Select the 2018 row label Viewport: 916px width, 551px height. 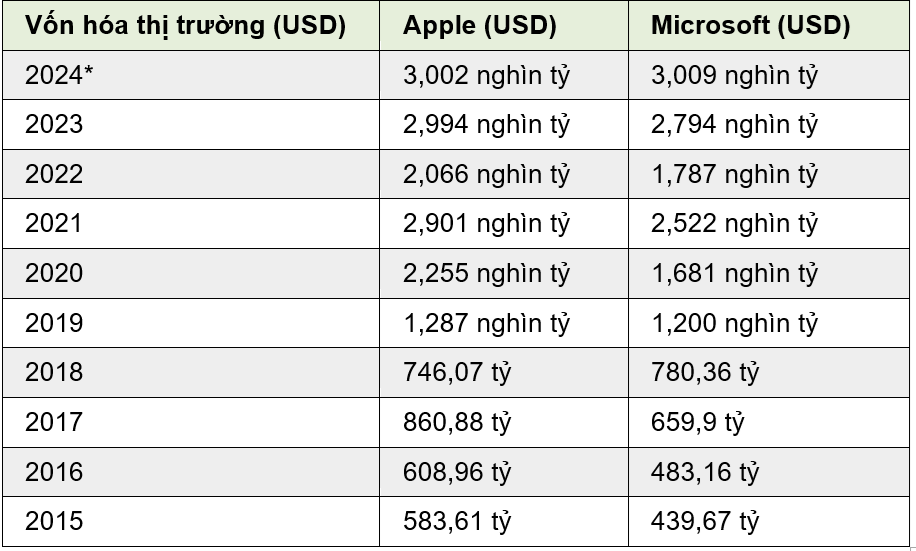point(54,372)
